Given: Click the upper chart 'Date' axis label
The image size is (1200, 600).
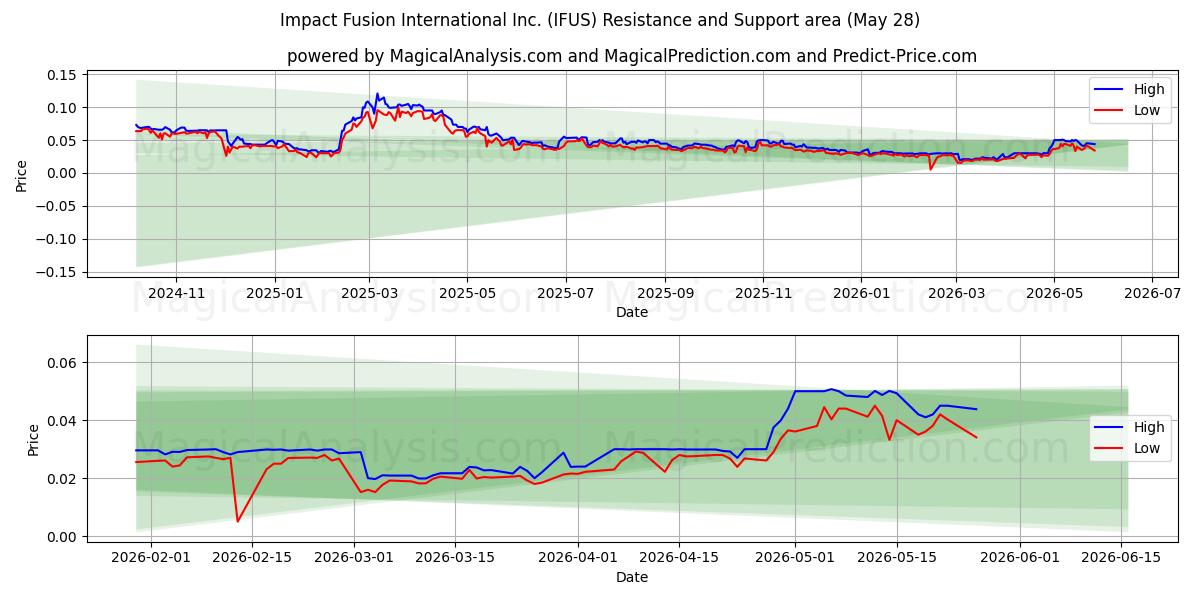Looking at the screenshot, I should click(x=632, y=312).
